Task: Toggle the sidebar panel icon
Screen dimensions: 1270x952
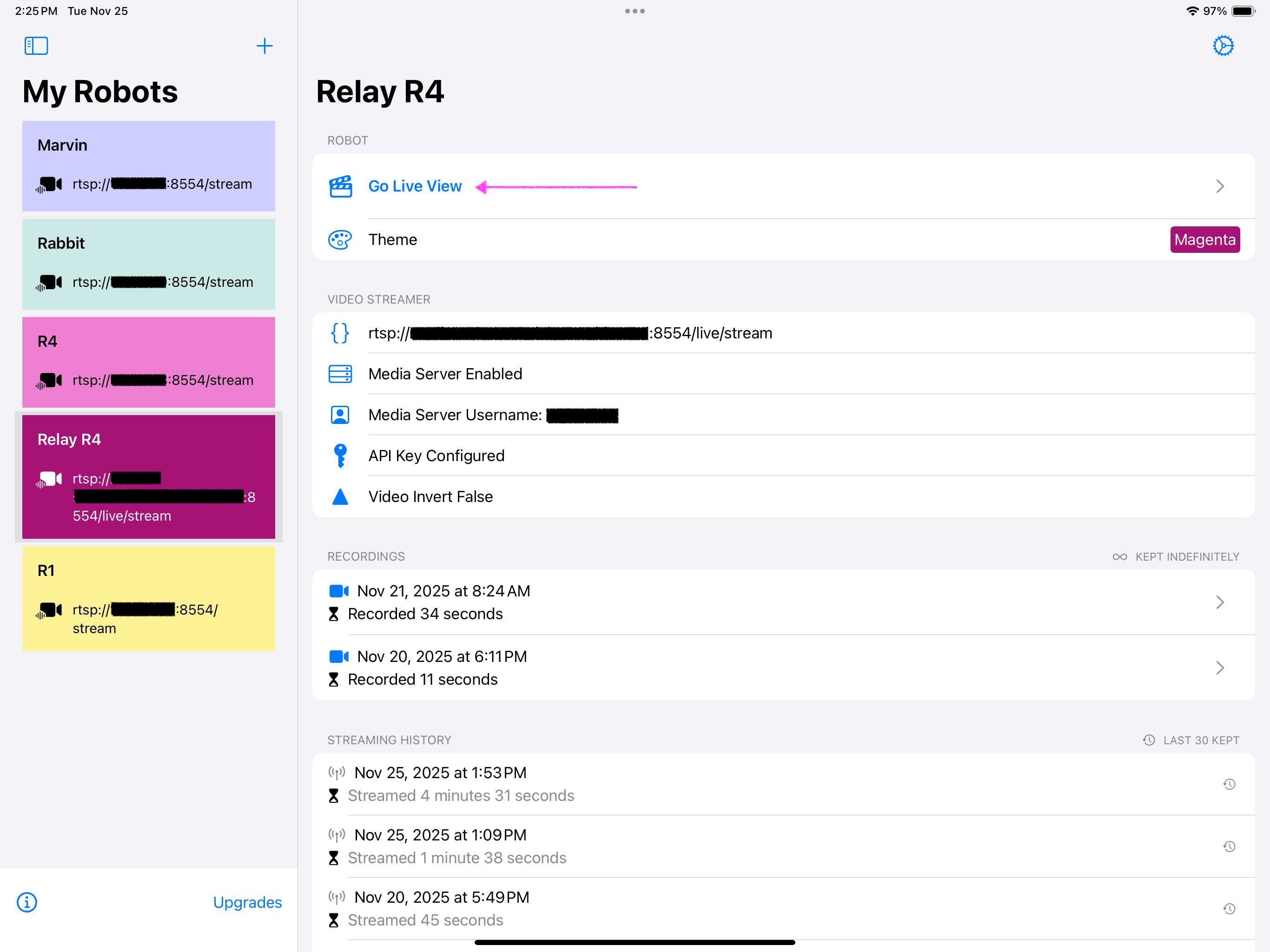Action: (36, 46)
